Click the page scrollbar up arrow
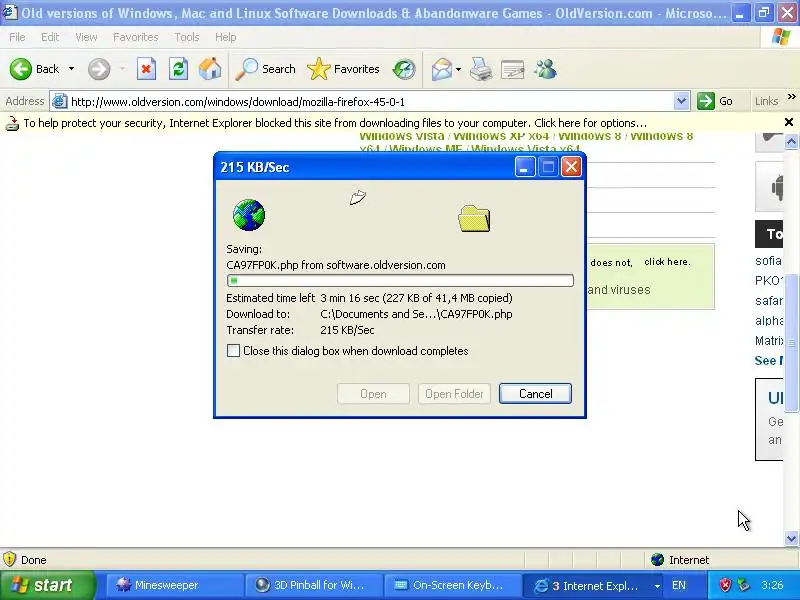 coord(791,140)
